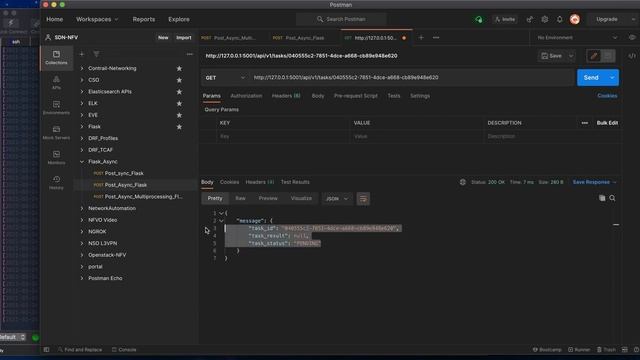Viewport: 640px width, 360px height.
Task: Click the sync status cloud icon
Action: [478, 19]
